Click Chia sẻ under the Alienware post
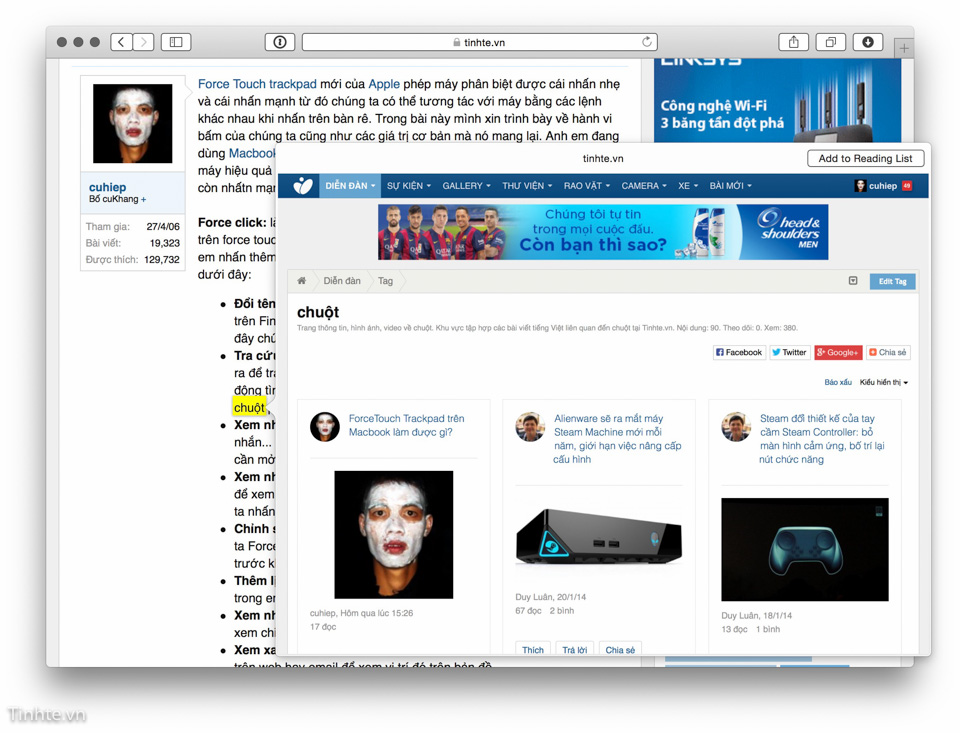 (620, 649)
